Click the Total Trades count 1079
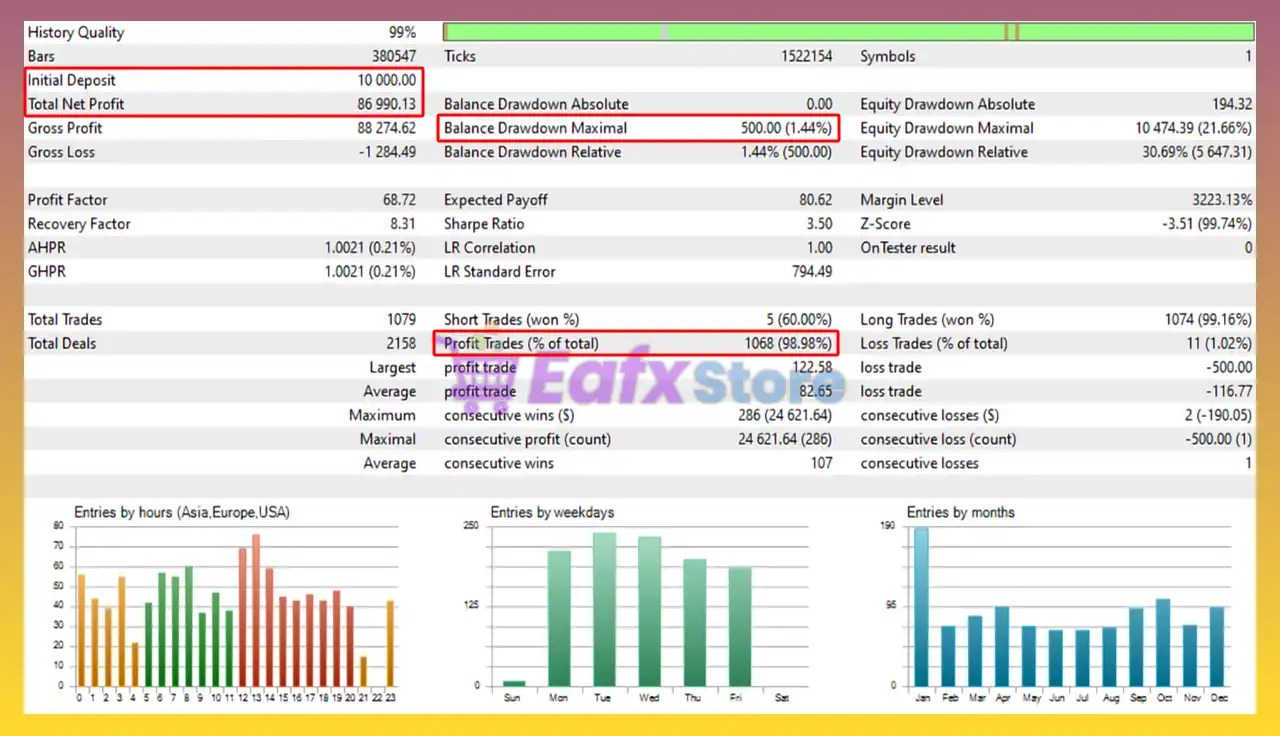 [403, 319]
